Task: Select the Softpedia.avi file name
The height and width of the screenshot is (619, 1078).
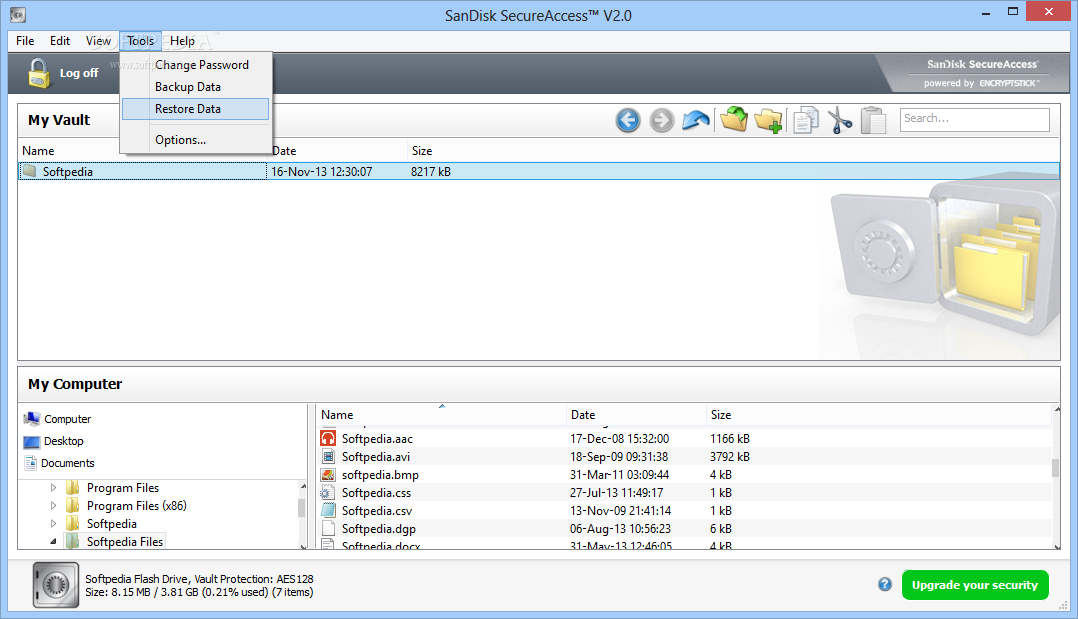Action: click(376, 457)
